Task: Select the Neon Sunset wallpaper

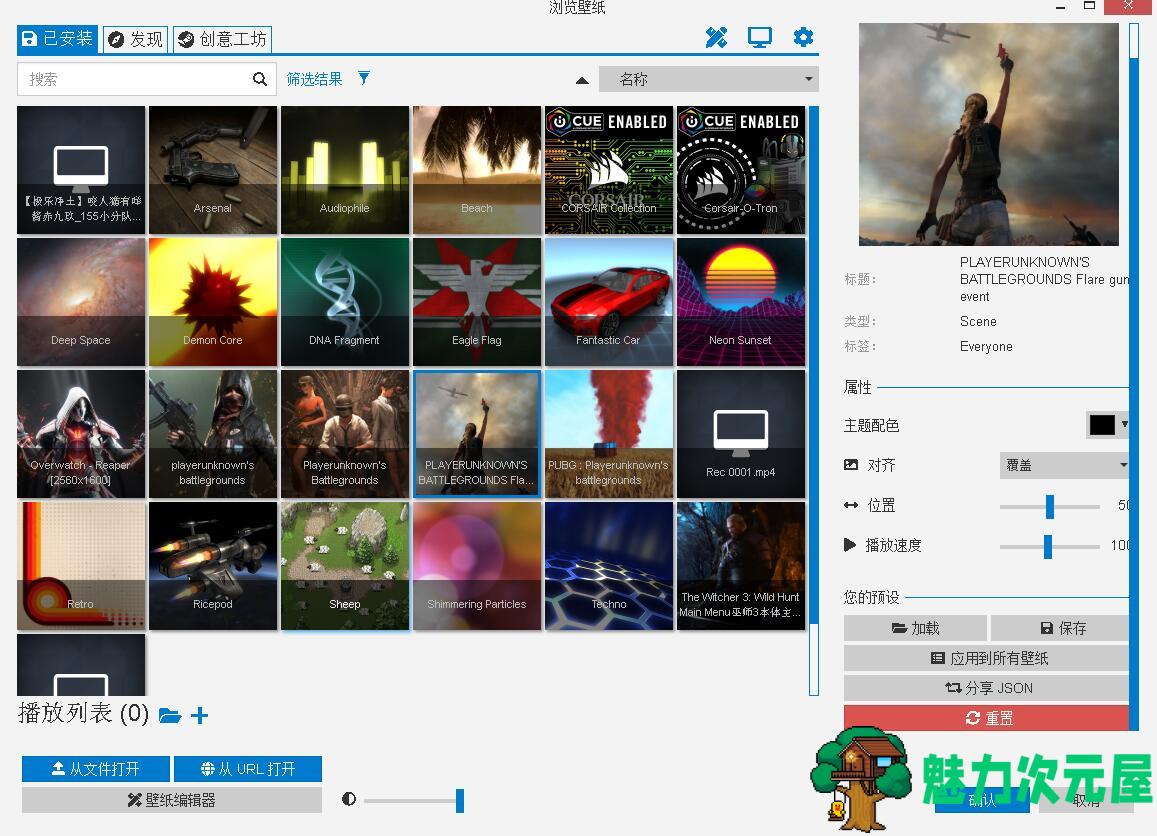Action: [x=741, y=302]
